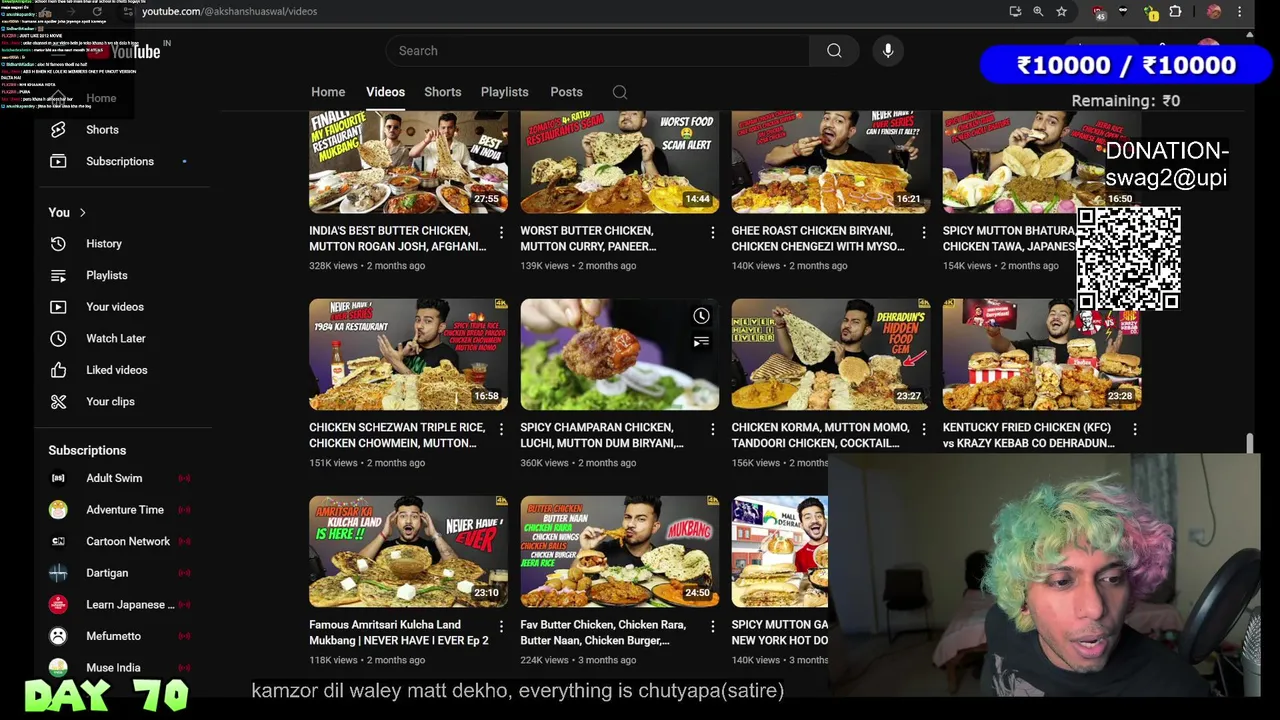Open options menu for Famous Amritsari Kulcha video

pos(501,626)
